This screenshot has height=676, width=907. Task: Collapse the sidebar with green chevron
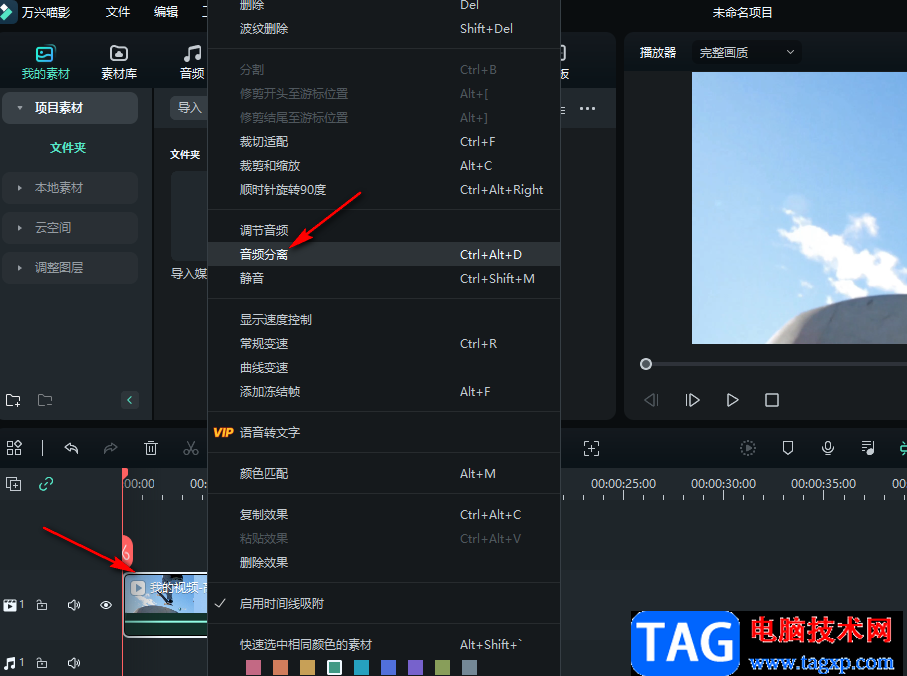pyautogui.click(x=130, y=400)
